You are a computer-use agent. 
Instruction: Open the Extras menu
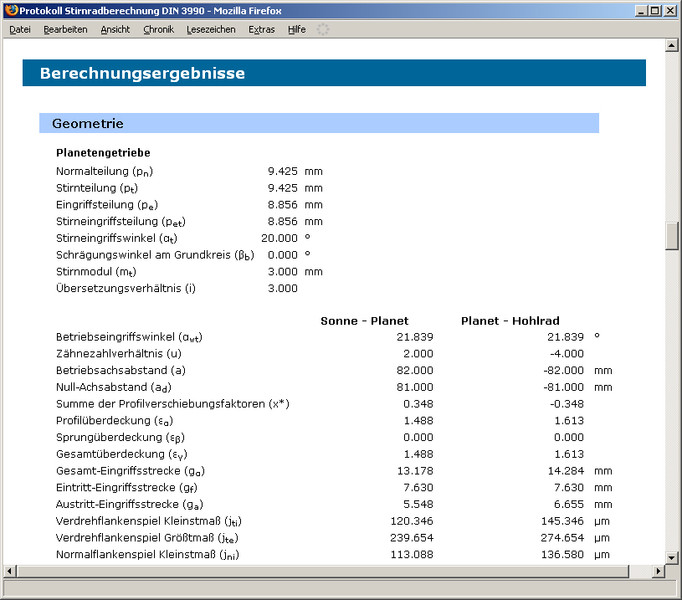(x=262, y=29)
